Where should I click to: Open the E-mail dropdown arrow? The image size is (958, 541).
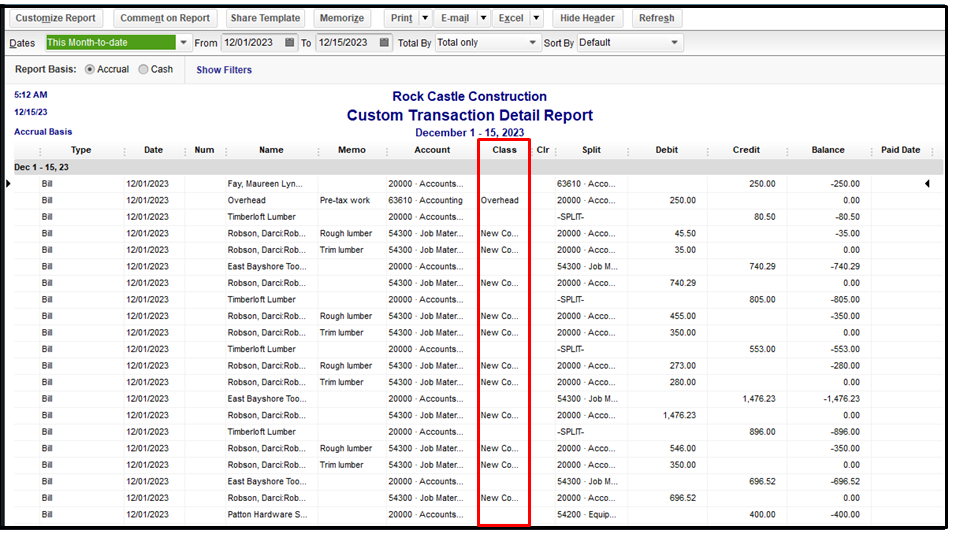483,18
